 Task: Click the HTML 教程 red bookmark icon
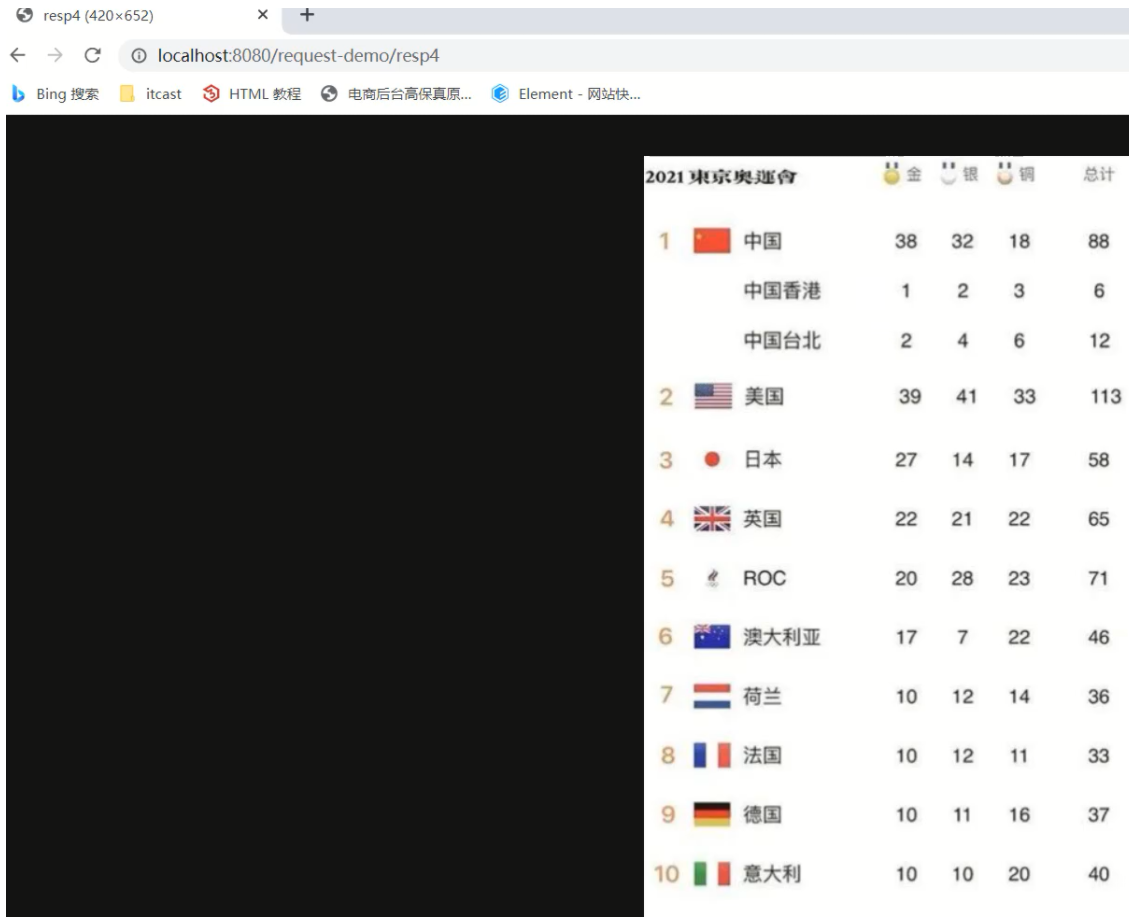coord(211,94)
